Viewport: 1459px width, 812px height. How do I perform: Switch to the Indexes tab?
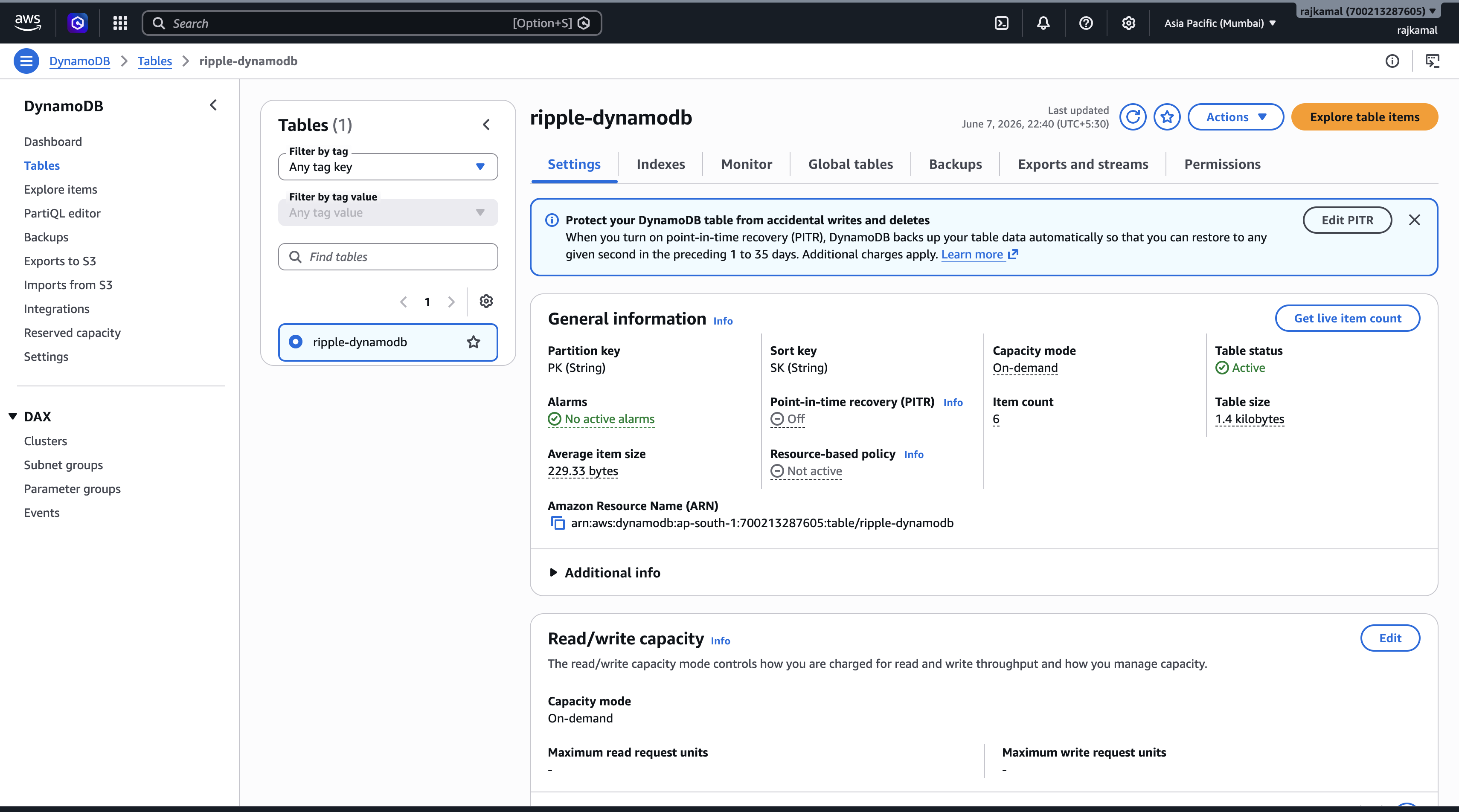pos(660,164)
